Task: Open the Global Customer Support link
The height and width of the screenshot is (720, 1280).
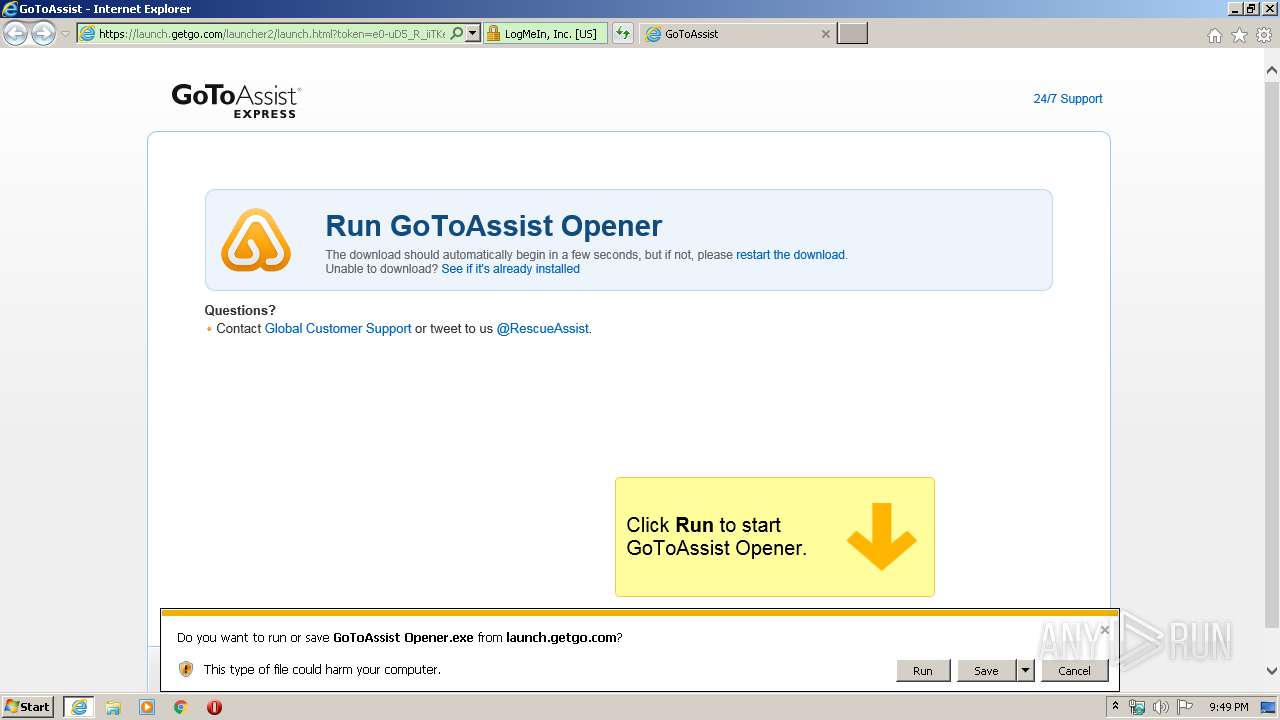Action: point(338,328)
